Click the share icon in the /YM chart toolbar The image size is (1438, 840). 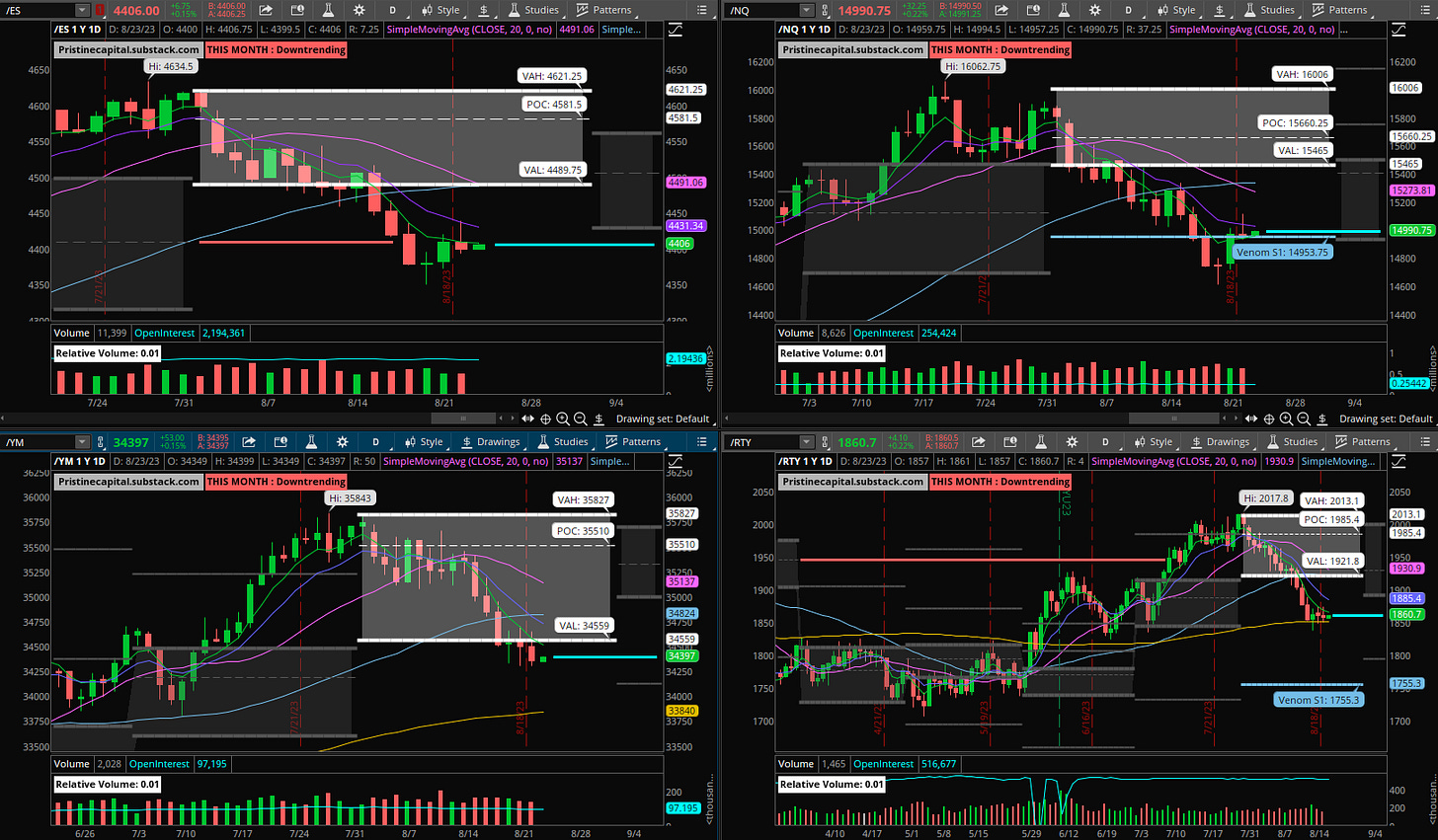click(249, 441)
